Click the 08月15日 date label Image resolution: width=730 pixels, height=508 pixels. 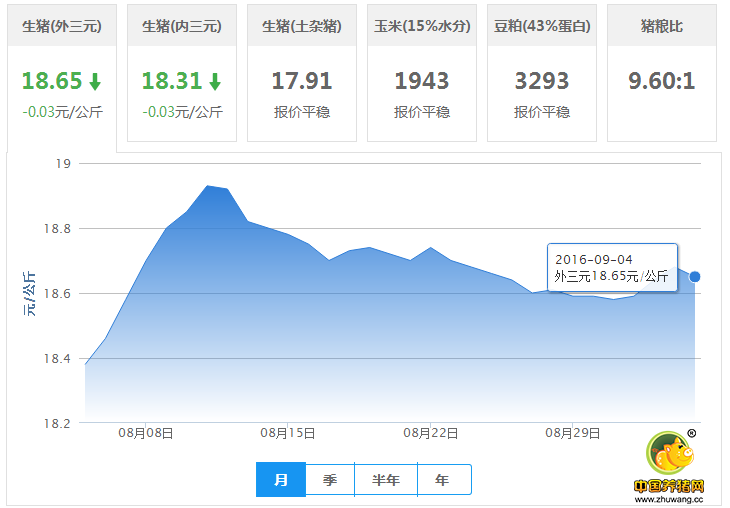tap(288, 433)
